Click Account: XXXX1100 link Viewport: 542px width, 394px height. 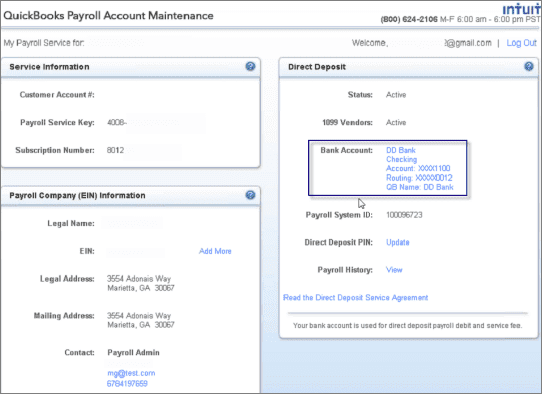(418, 168)
